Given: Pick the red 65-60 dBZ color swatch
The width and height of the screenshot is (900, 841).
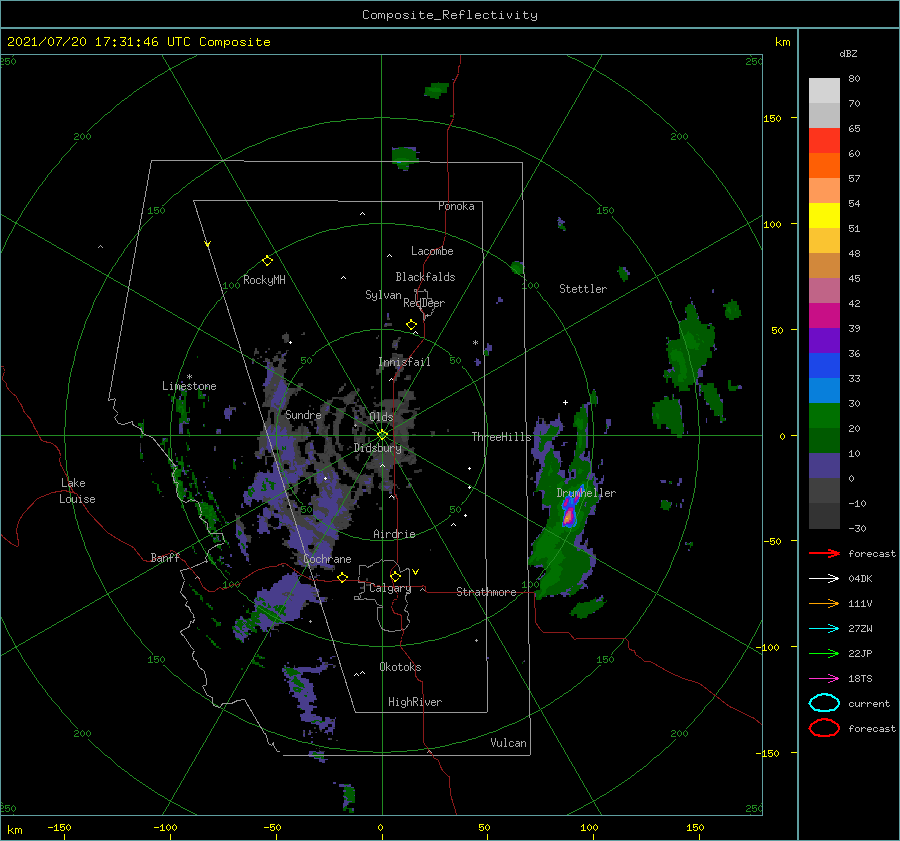Looking at the screenshot, I should (x=824, y=141).
